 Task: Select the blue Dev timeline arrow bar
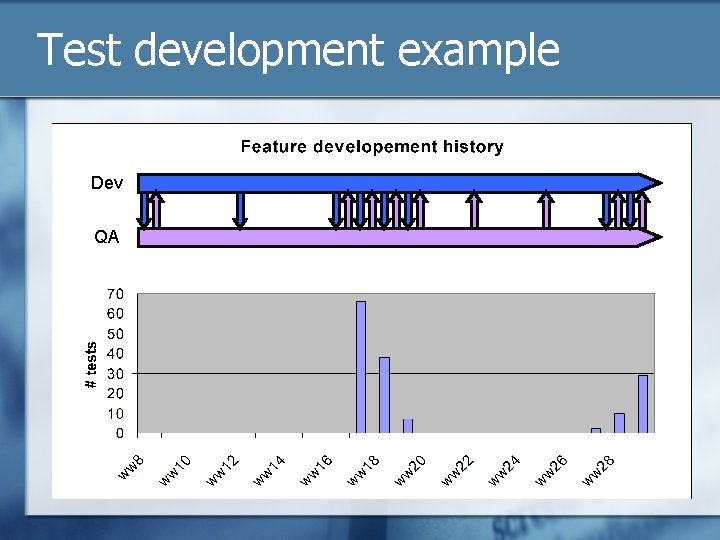[399, 183]
